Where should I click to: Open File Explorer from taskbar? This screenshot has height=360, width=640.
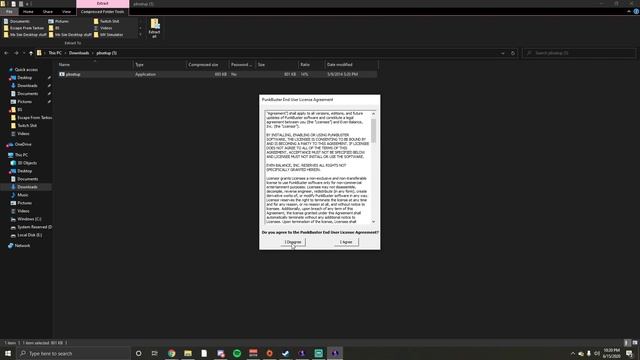[188, 353]
